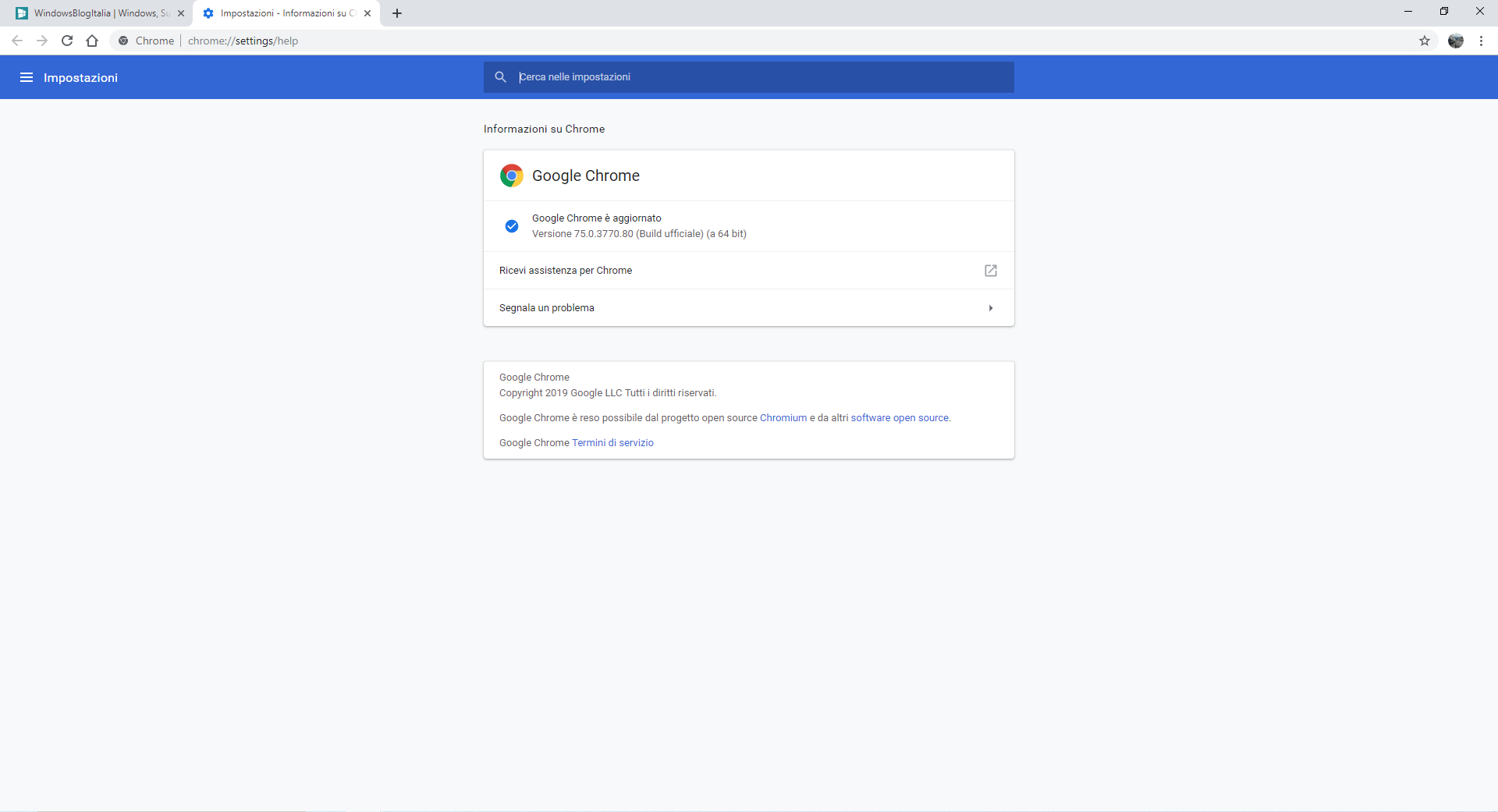This screenshot has height=812, width=1498.
Task: Open the user profile avatar
Action: coord(1456,41)
